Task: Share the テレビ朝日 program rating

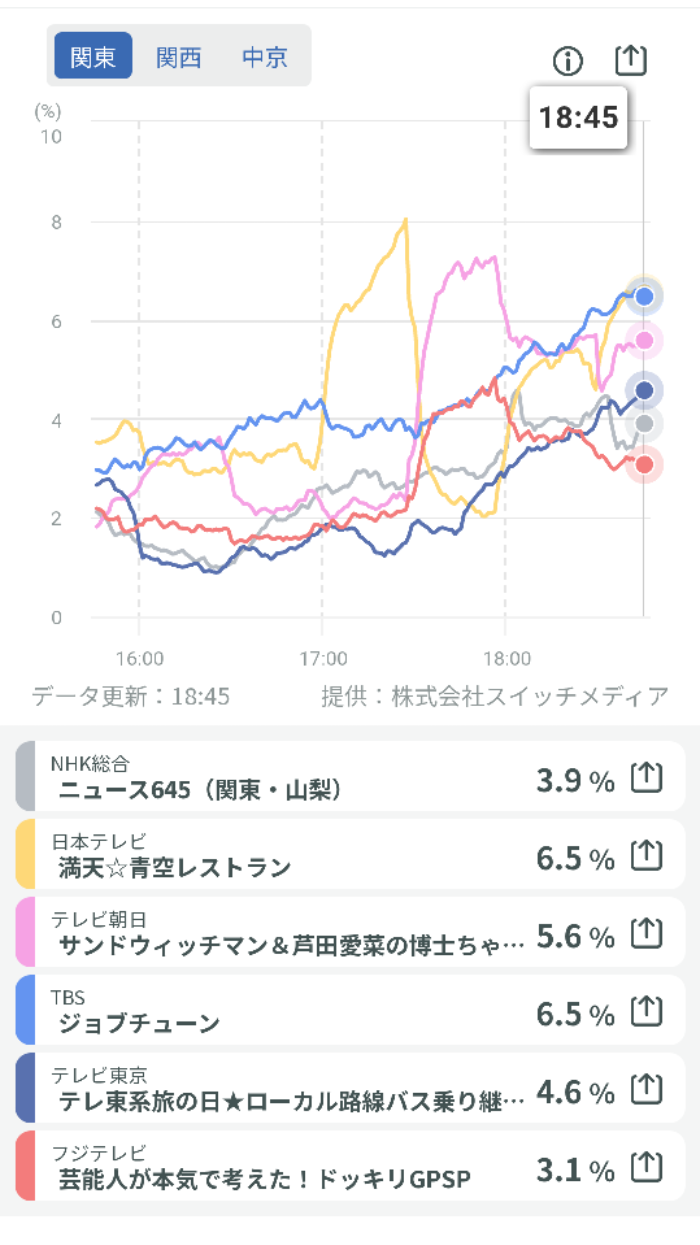Action: (647, 933)
